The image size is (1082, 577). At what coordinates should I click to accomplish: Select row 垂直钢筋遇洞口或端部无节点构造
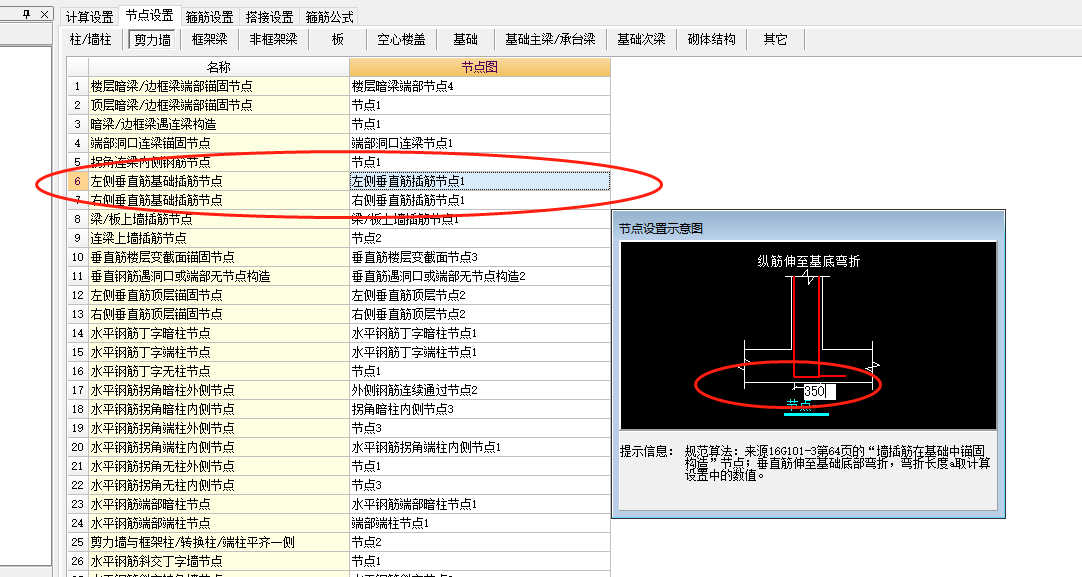click(219, 276)
